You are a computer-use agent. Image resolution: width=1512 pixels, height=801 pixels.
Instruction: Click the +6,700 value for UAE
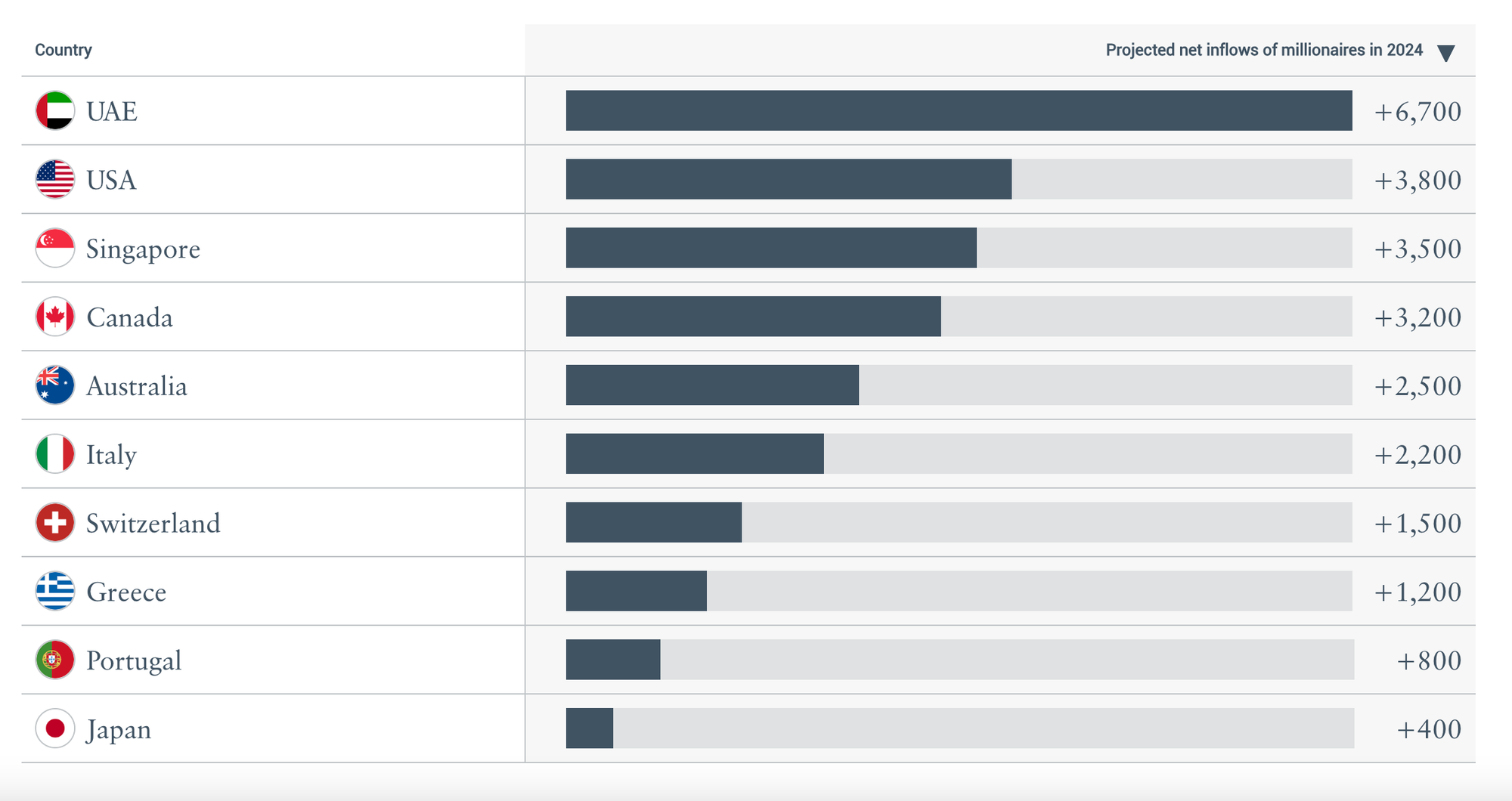pyautogui.click(x=1417, y=112)
